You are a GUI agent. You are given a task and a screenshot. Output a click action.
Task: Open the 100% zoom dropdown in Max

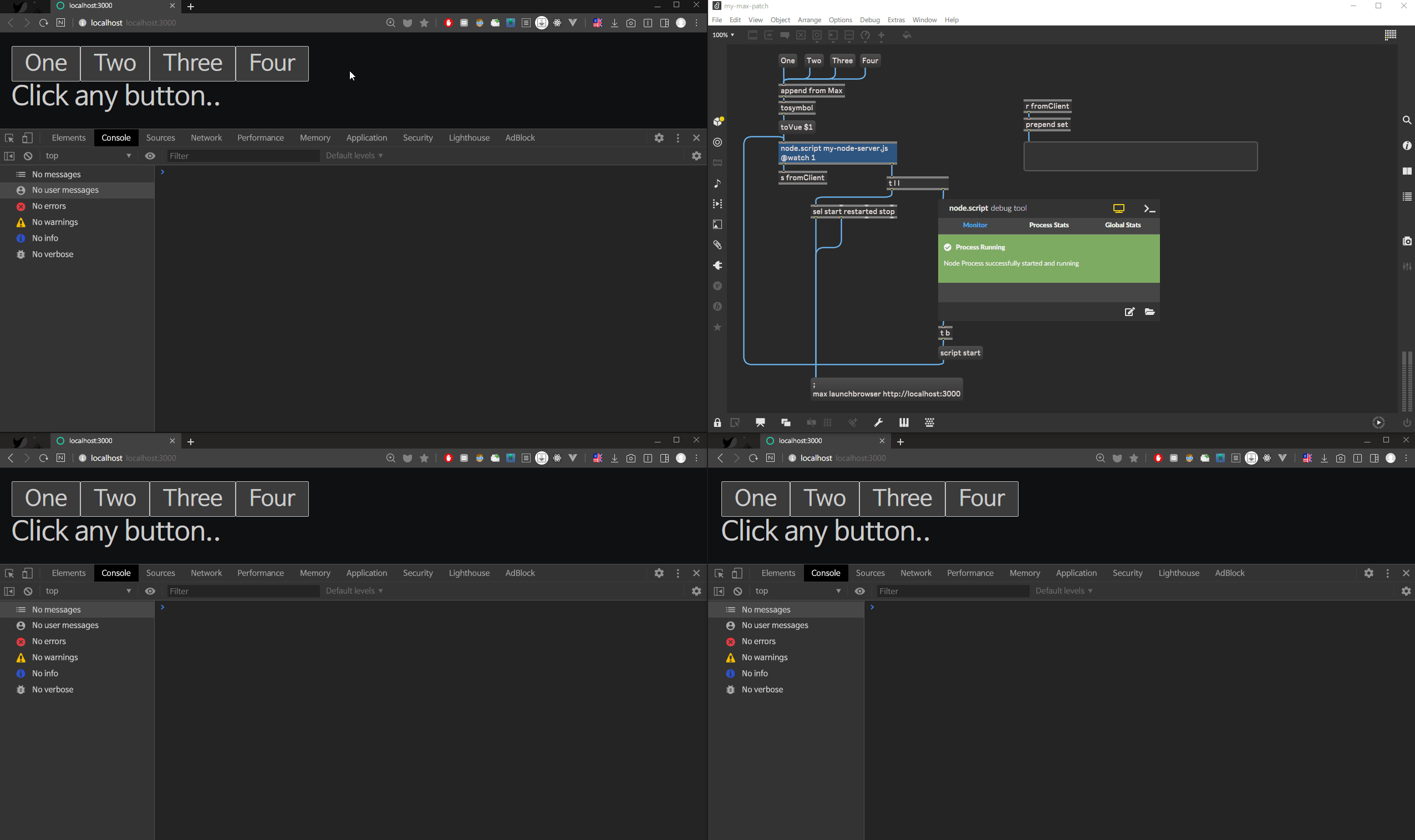click(724, 35)
